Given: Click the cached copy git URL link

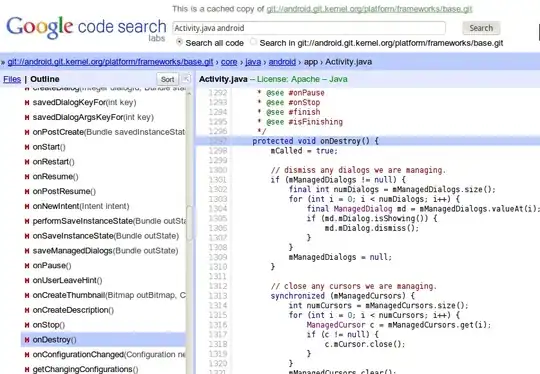Looking at the screenshot, I should pos(369,9).
